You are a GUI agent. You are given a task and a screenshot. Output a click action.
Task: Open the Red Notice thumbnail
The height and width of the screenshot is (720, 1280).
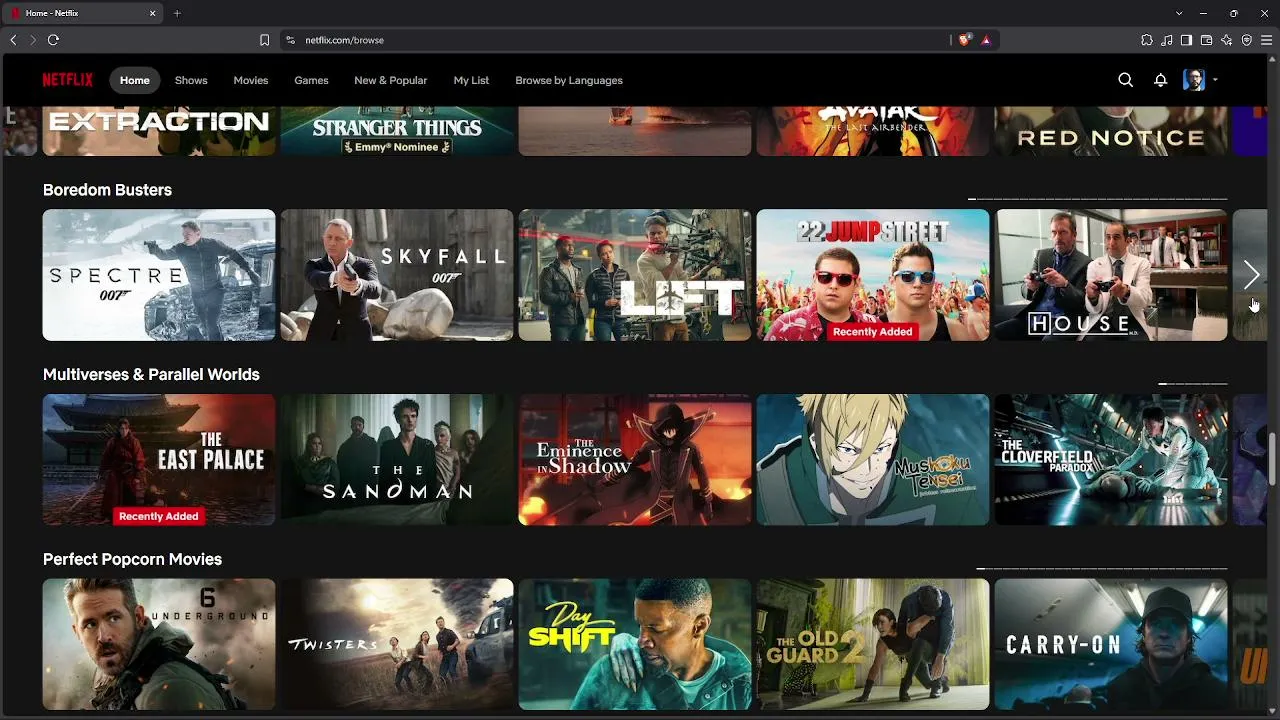coord(1111,131)
